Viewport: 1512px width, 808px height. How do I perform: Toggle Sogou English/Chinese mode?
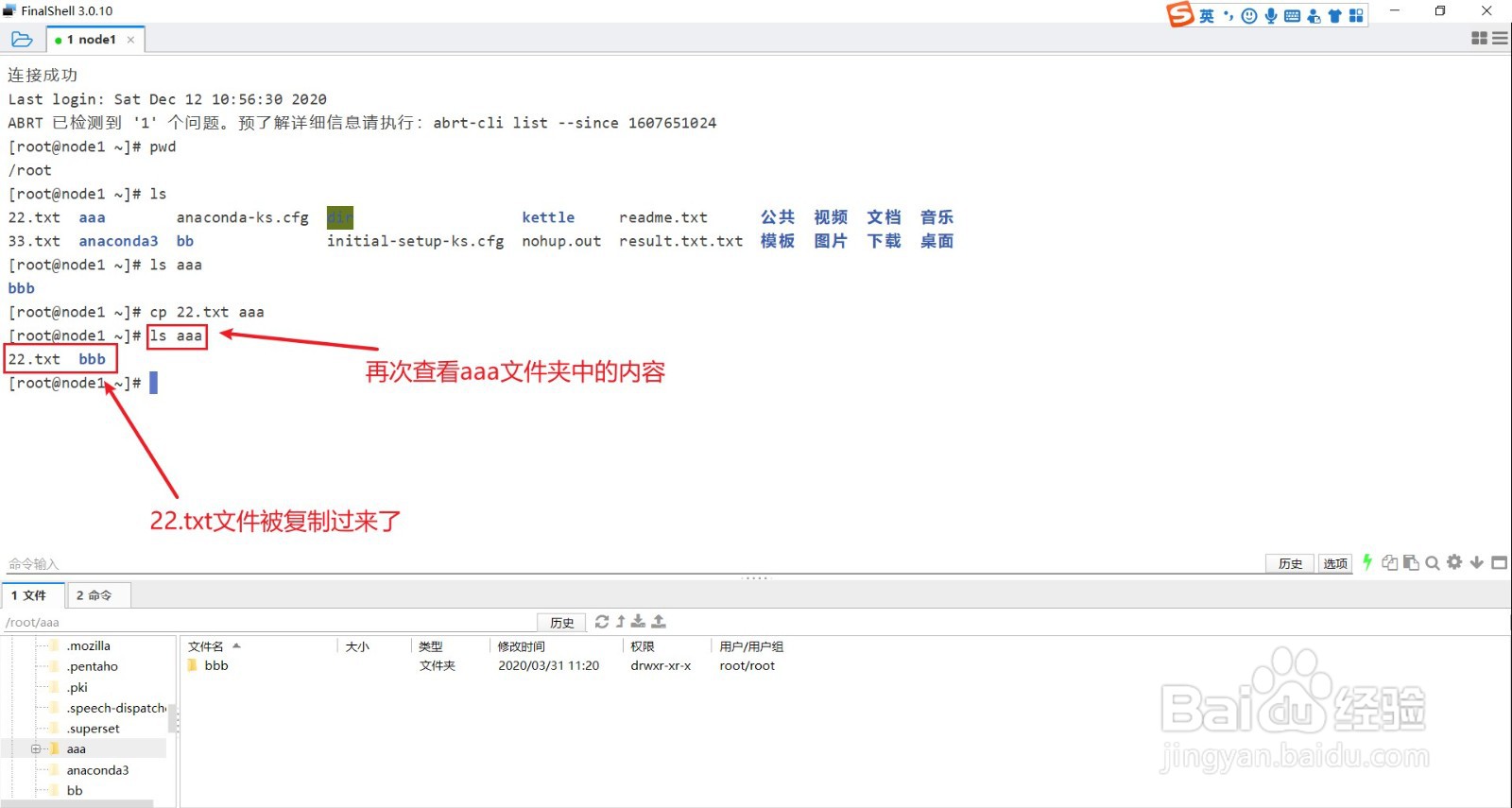tap(1207, 16)
